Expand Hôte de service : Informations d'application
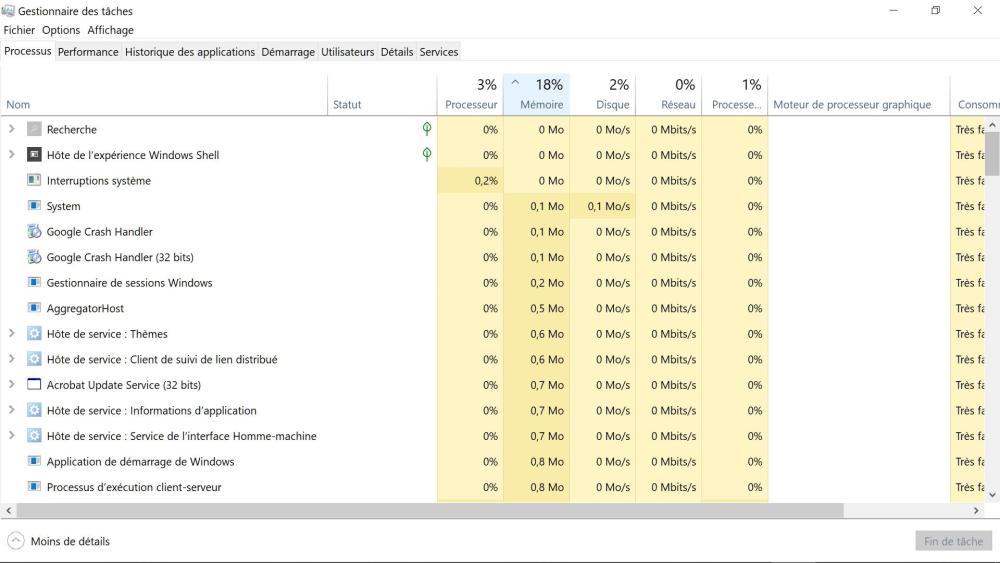The height and width of the screenshot is (563, 1000). (x=12, y=410)
